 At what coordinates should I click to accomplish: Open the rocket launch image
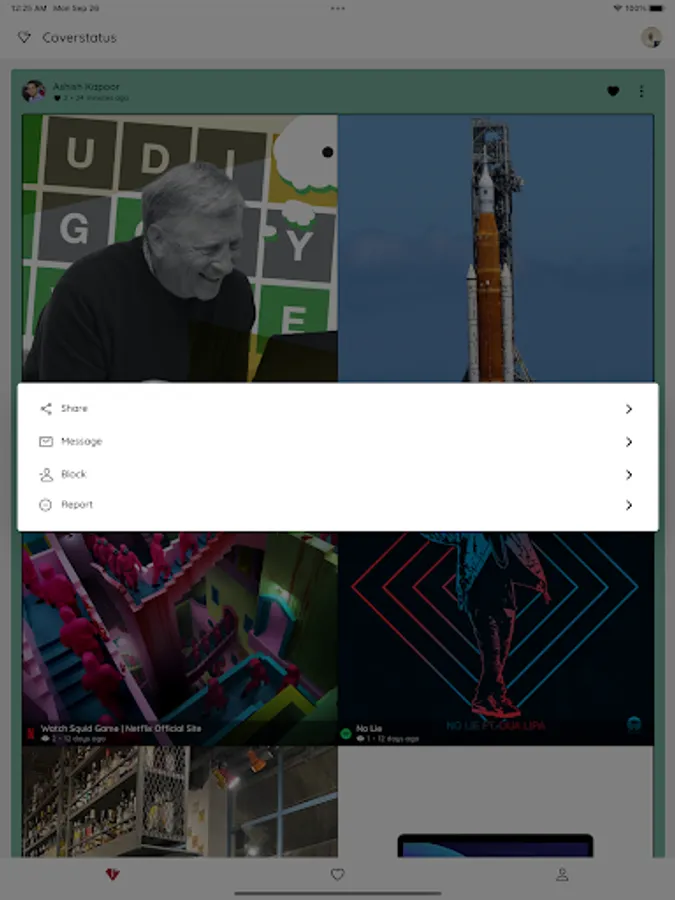496,248
